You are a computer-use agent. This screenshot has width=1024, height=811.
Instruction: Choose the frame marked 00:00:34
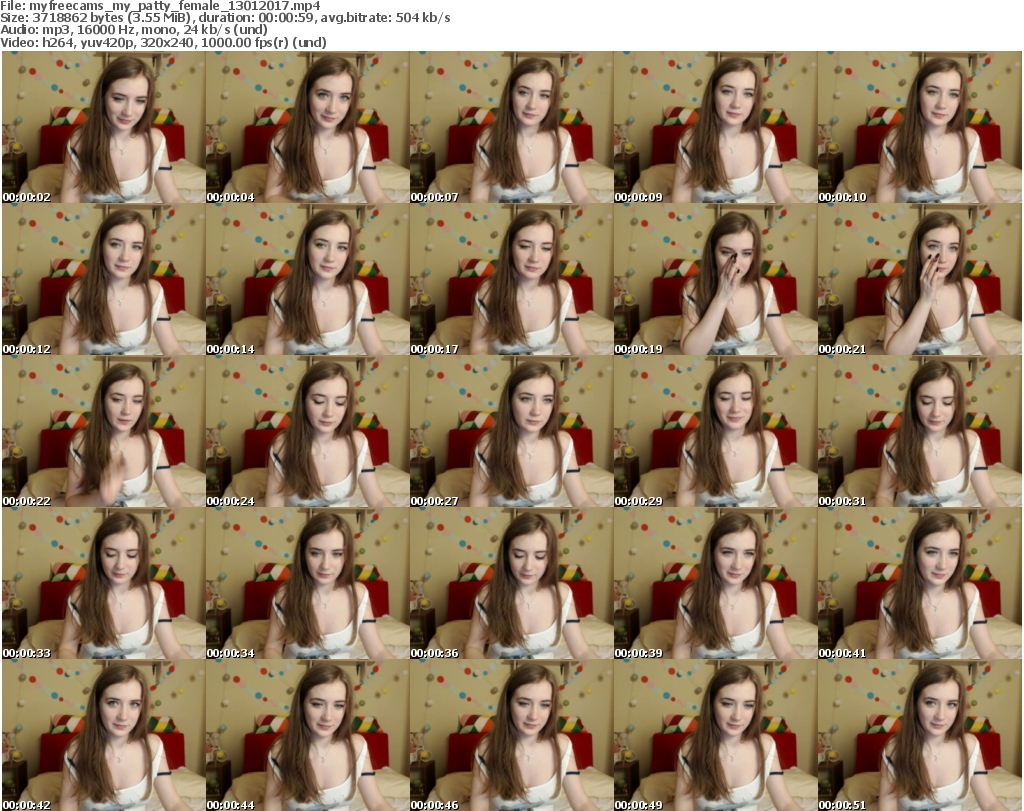308,584
